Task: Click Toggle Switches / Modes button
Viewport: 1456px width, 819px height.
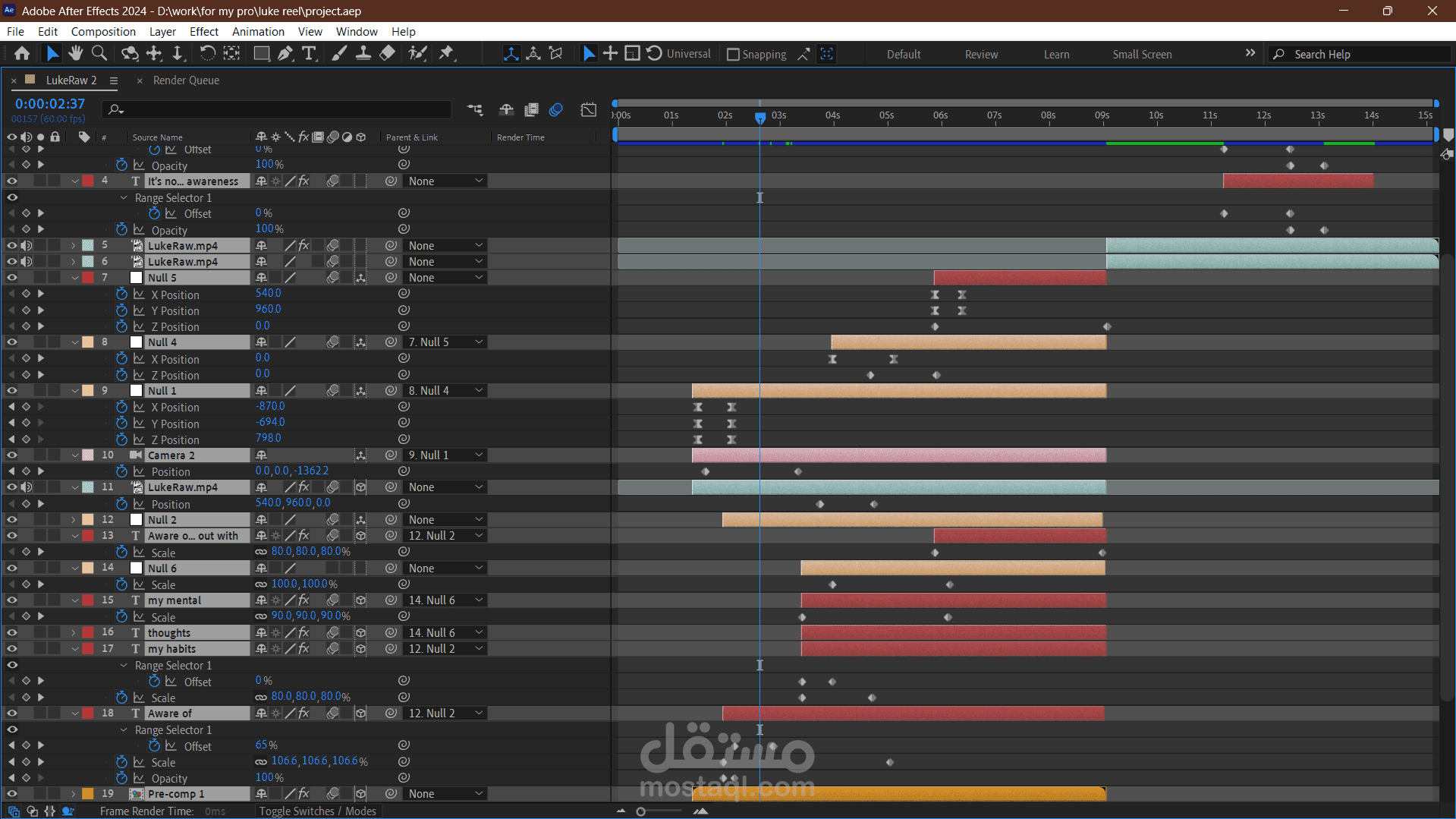Action: pyautogui.click(x=317, y=811)
